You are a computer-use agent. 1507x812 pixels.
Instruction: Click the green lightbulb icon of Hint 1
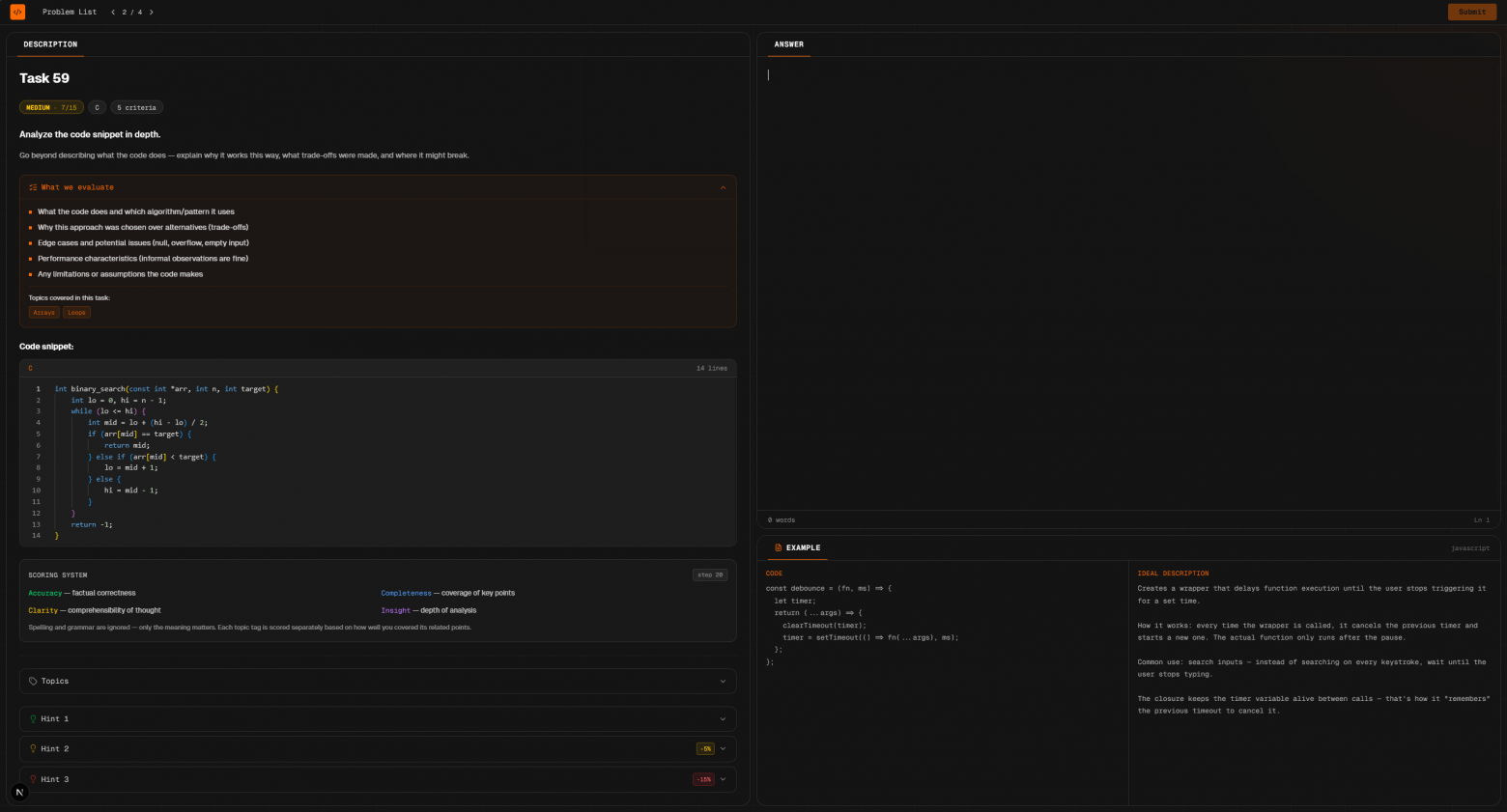pyautogui.click(x=33, y=719)
